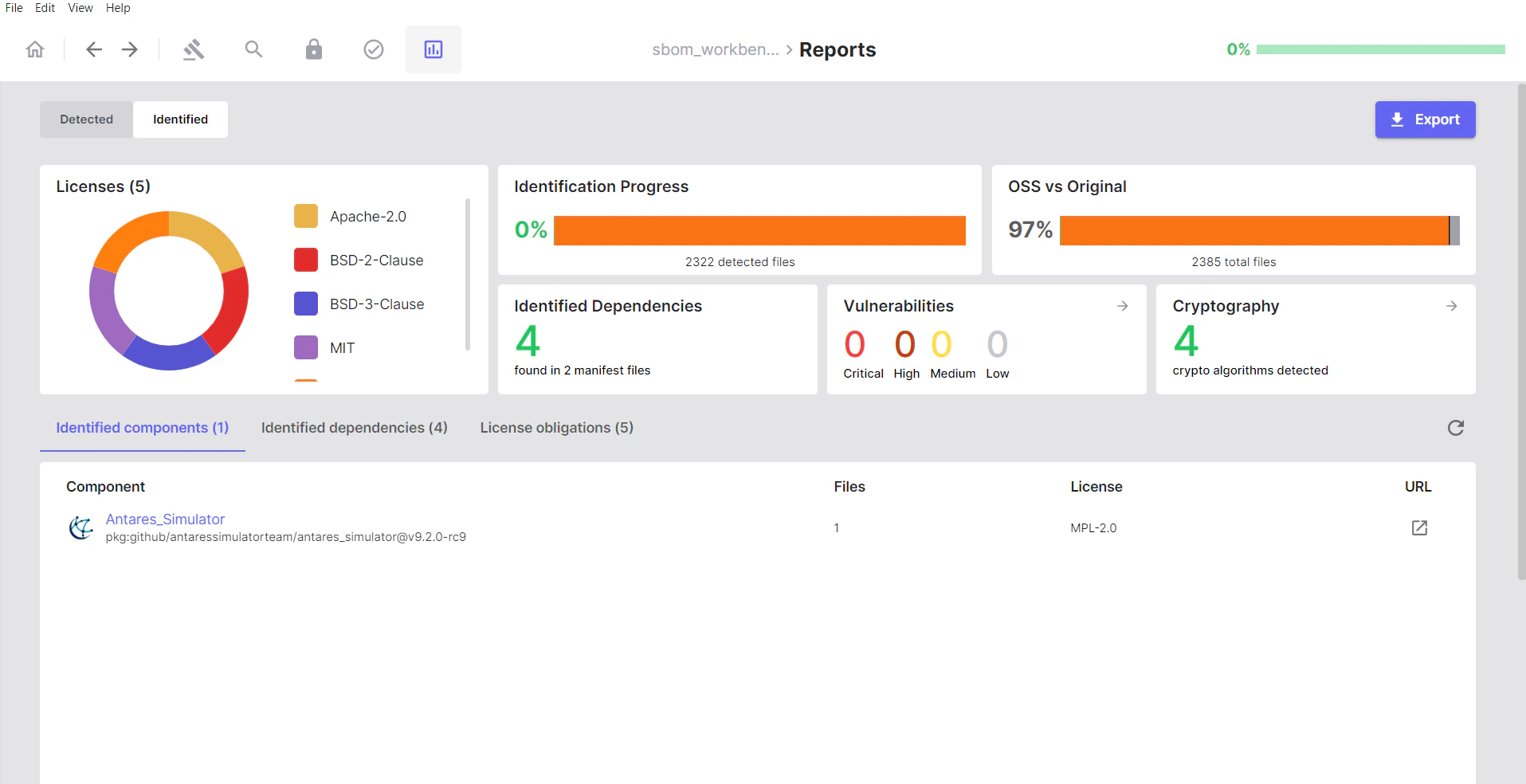Viewport: 1526px width, 784px height.
Task: Click the Apache-2.0 legend label
Action: click(368, 217)
